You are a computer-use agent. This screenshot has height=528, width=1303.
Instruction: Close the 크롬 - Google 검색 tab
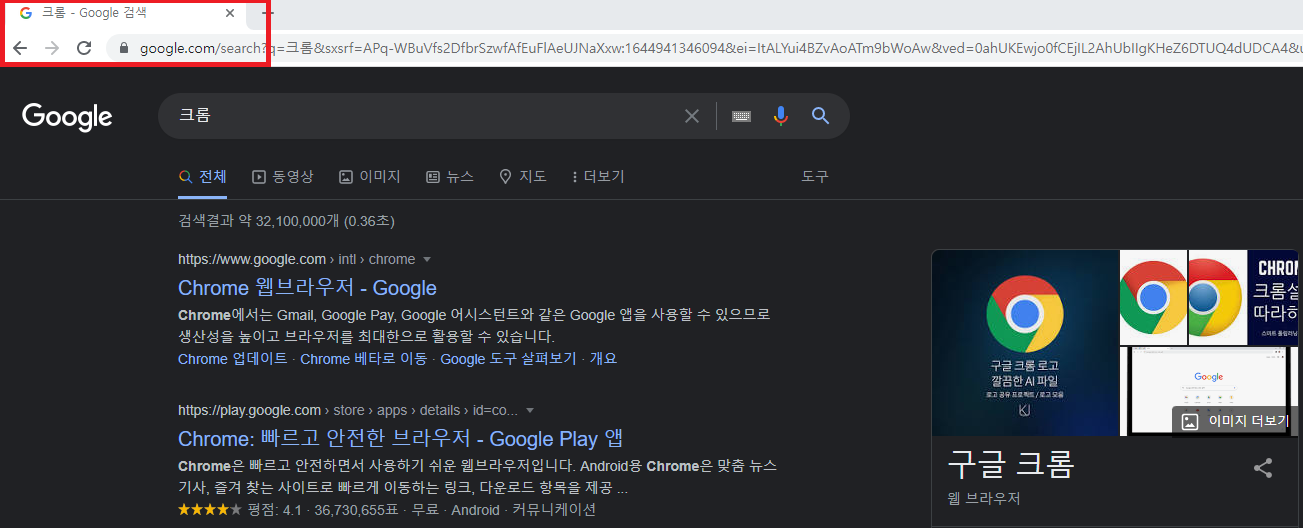click(231, 14)
